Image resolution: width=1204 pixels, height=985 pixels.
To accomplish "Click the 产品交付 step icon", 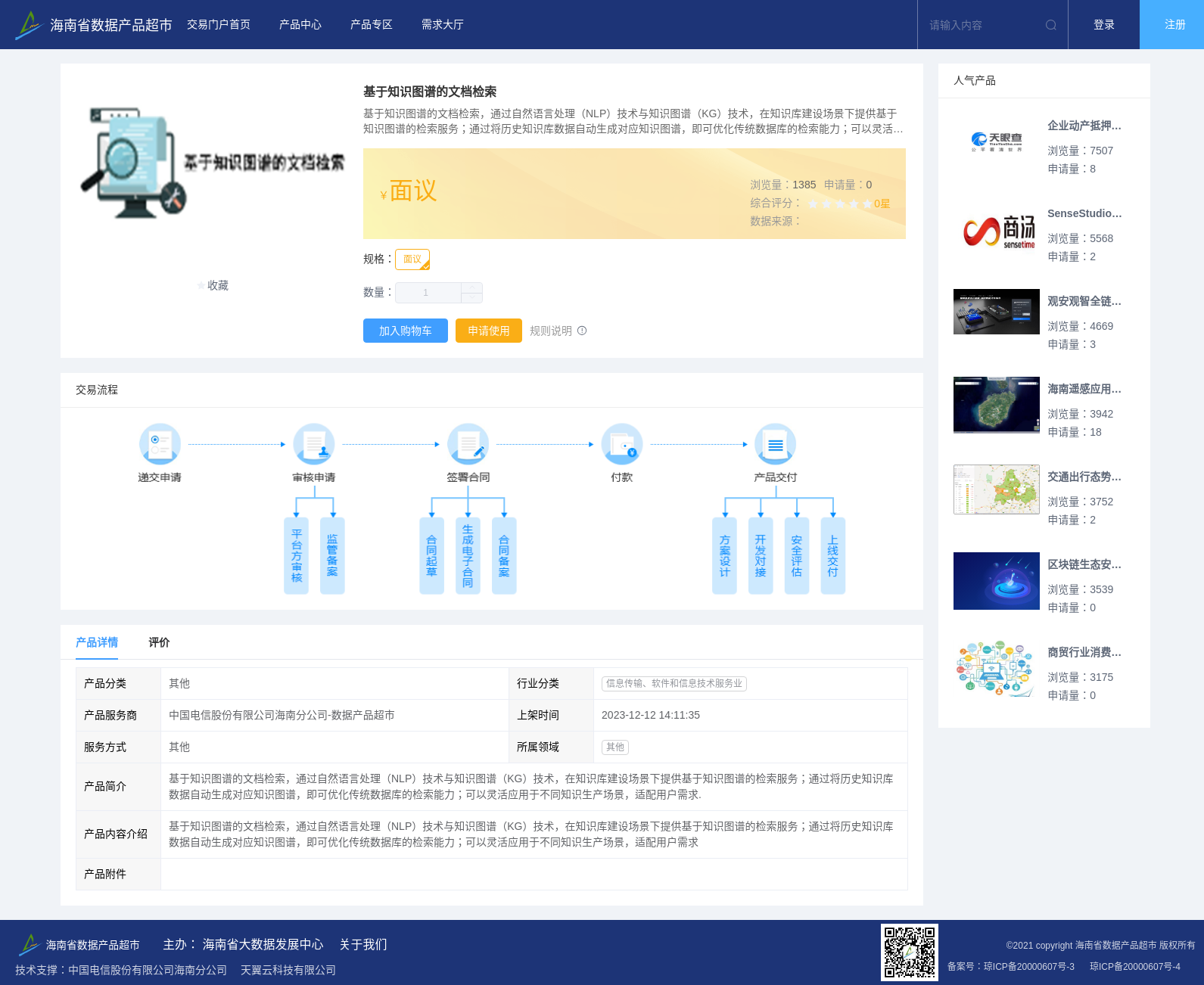I will [776, 444].
